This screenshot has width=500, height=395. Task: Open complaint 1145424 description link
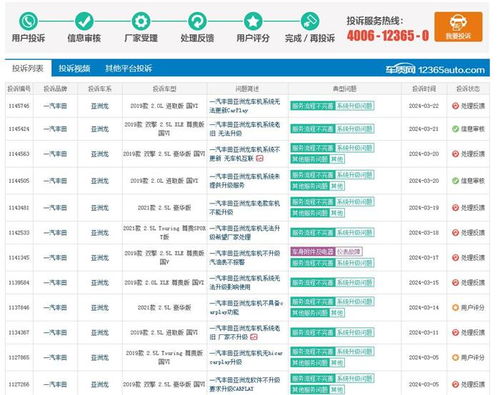click(x=245, y=129)
